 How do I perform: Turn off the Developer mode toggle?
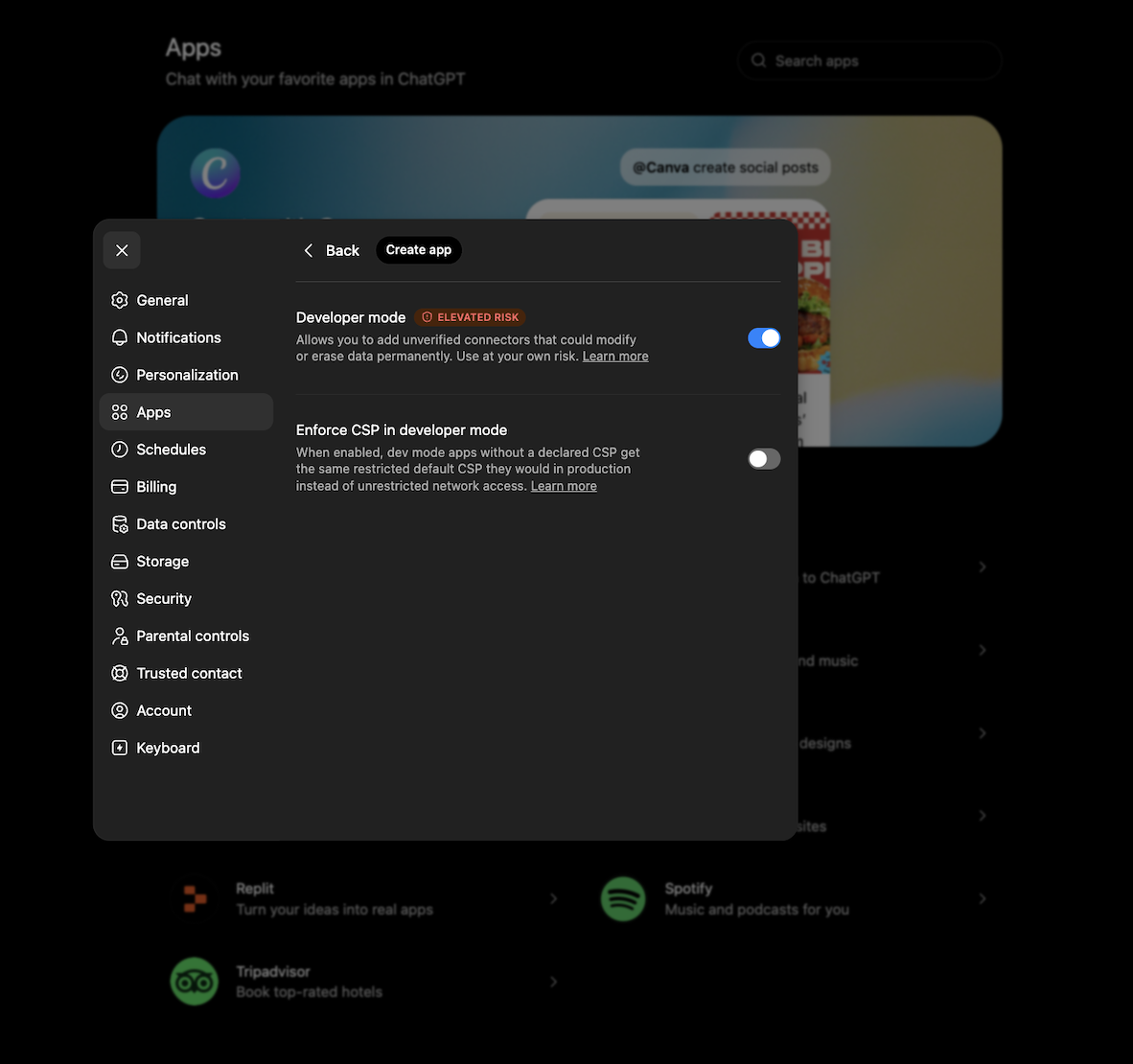(x=764, y=337)
